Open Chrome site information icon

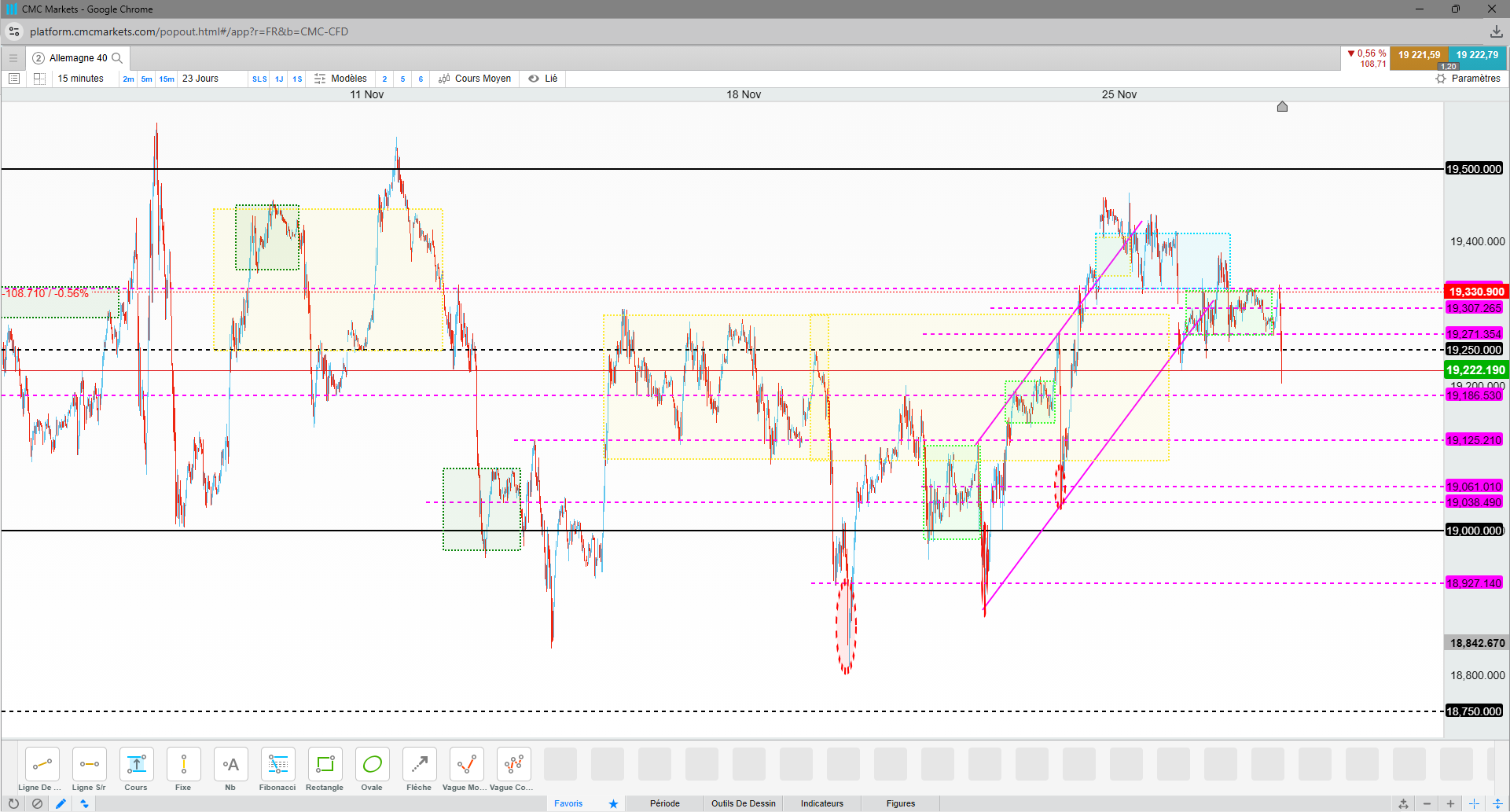[14, 31]
